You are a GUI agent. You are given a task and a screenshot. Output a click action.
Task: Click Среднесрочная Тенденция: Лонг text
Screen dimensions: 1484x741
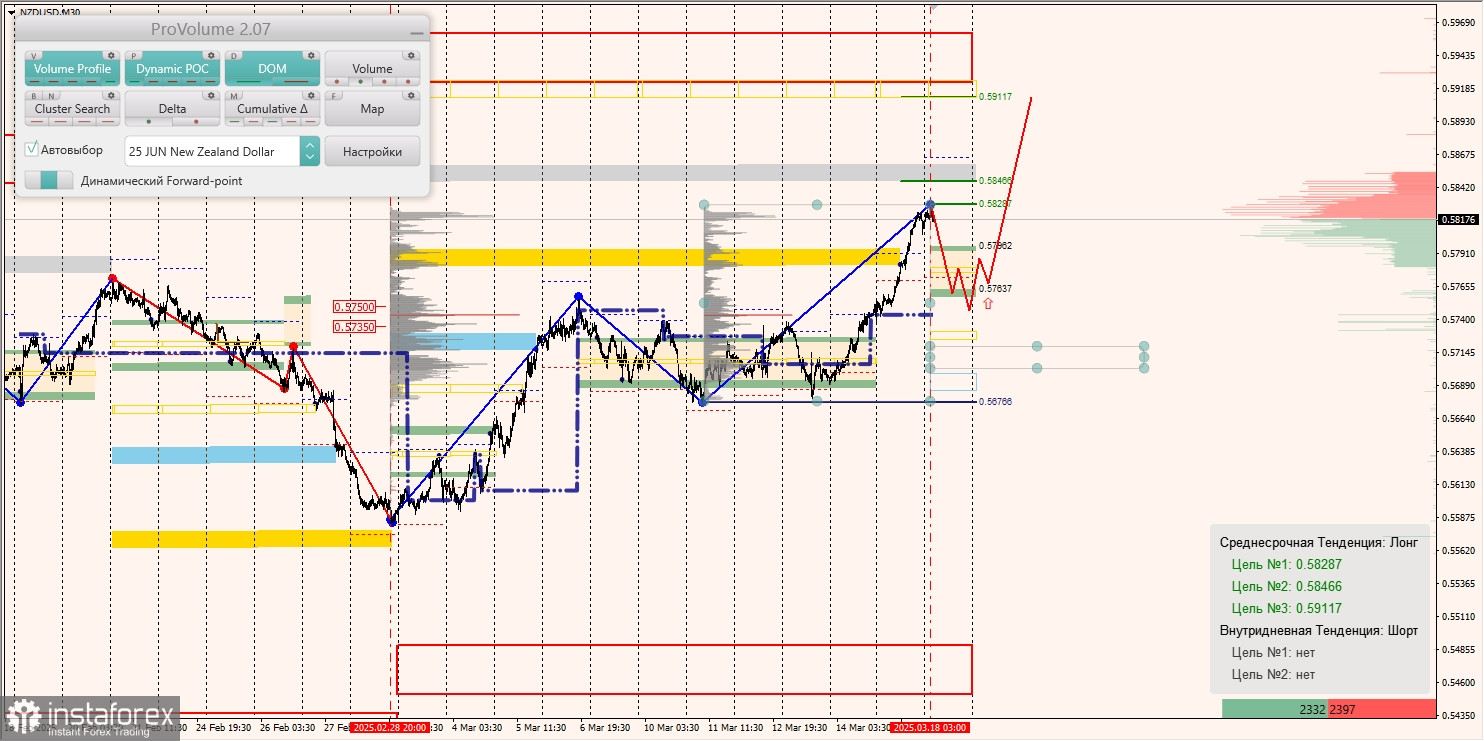1319,542
